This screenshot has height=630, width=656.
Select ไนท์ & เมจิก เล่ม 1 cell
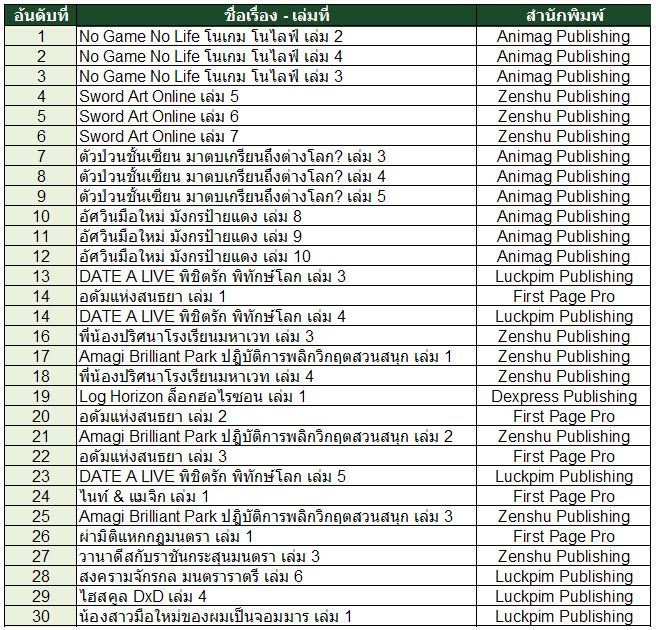277,497
